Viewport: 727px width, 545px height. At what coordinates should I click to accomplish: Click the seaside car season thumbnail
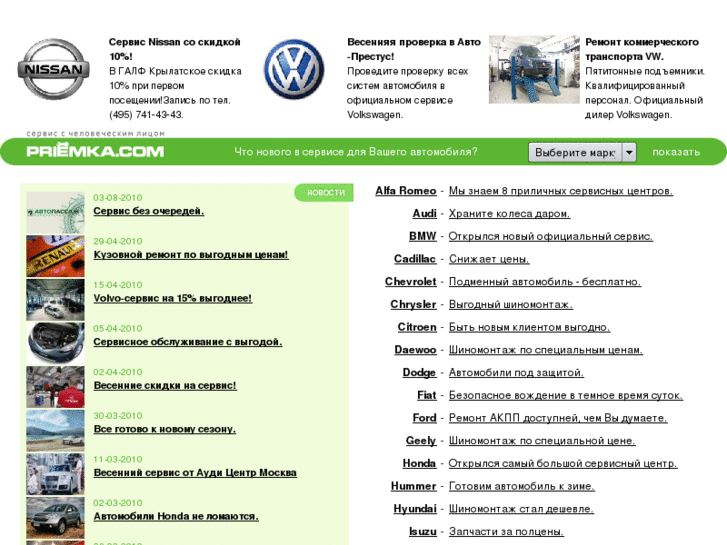point(55,430)
